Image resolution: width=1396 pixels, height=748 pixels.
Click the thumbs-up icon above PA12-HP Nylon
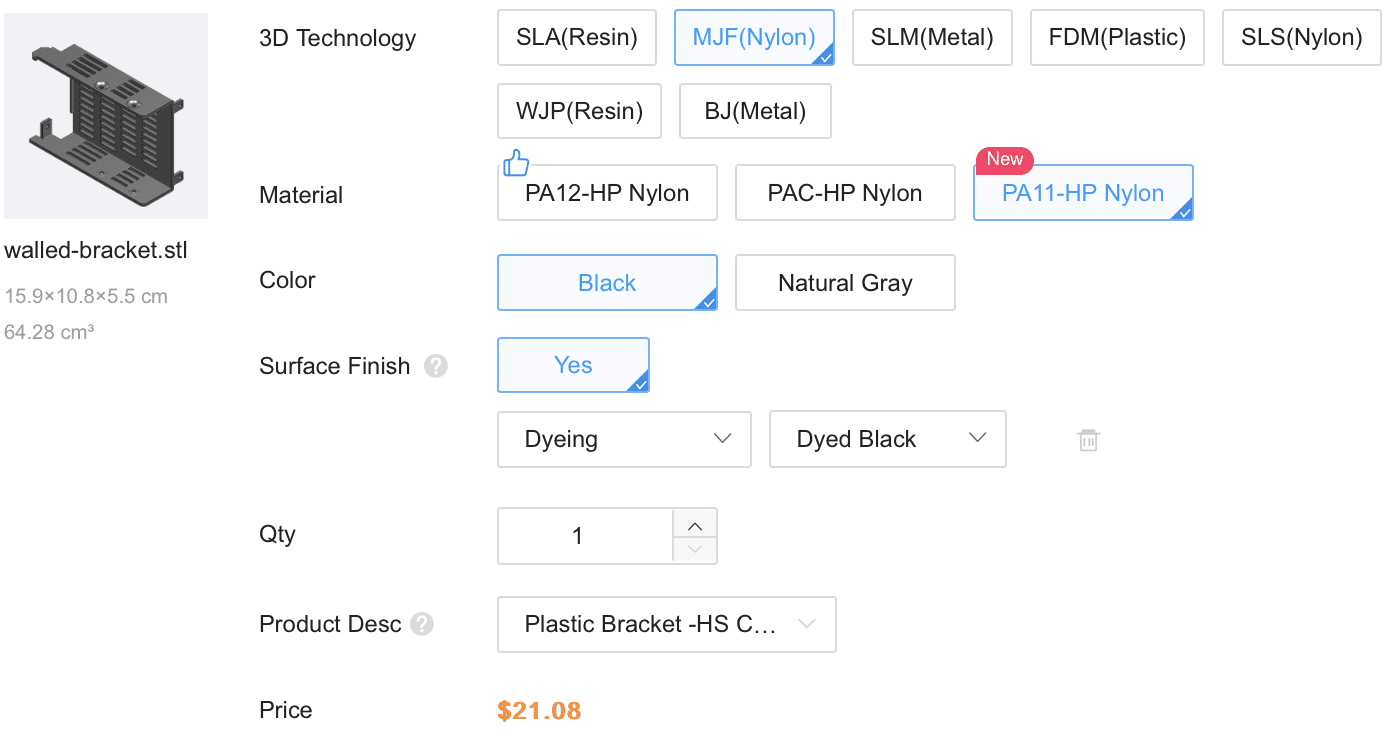pos(516,163)
